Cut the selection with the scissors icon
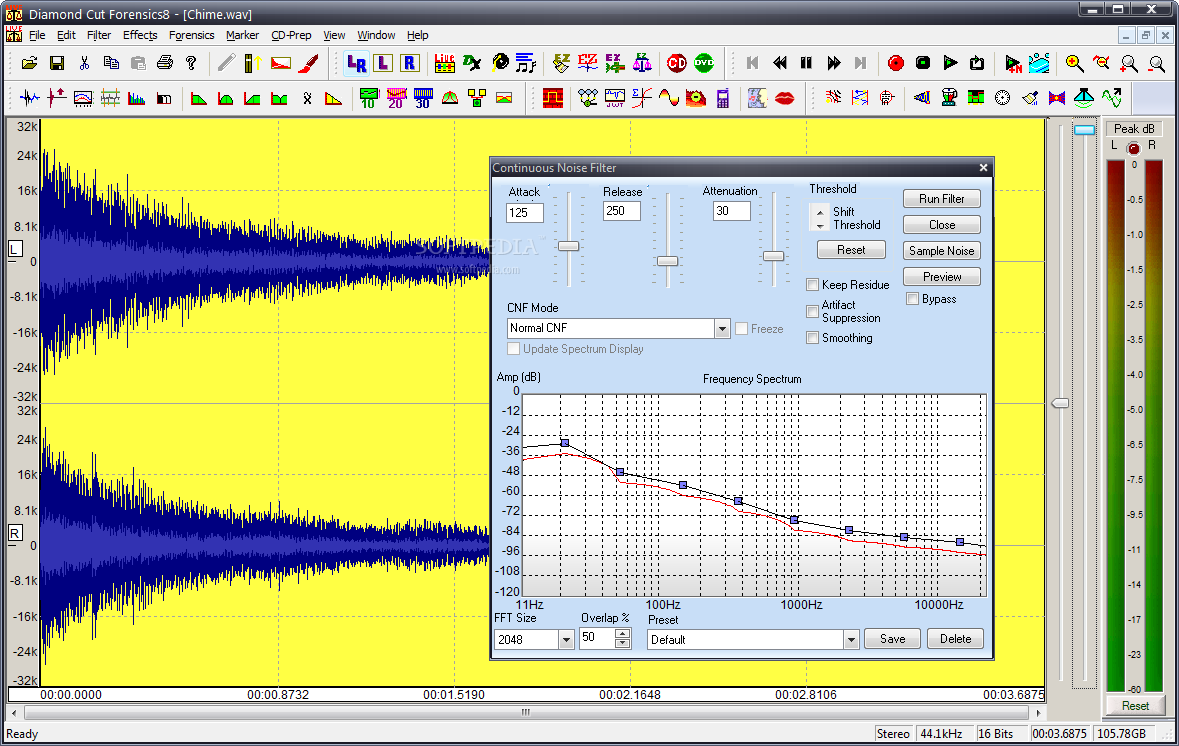The image size is (1179, 746). pos(83,63)
